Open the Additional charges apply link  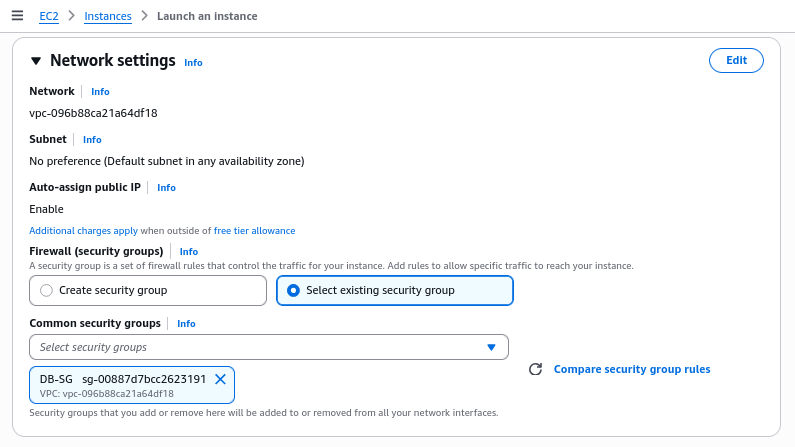(83, 231)
